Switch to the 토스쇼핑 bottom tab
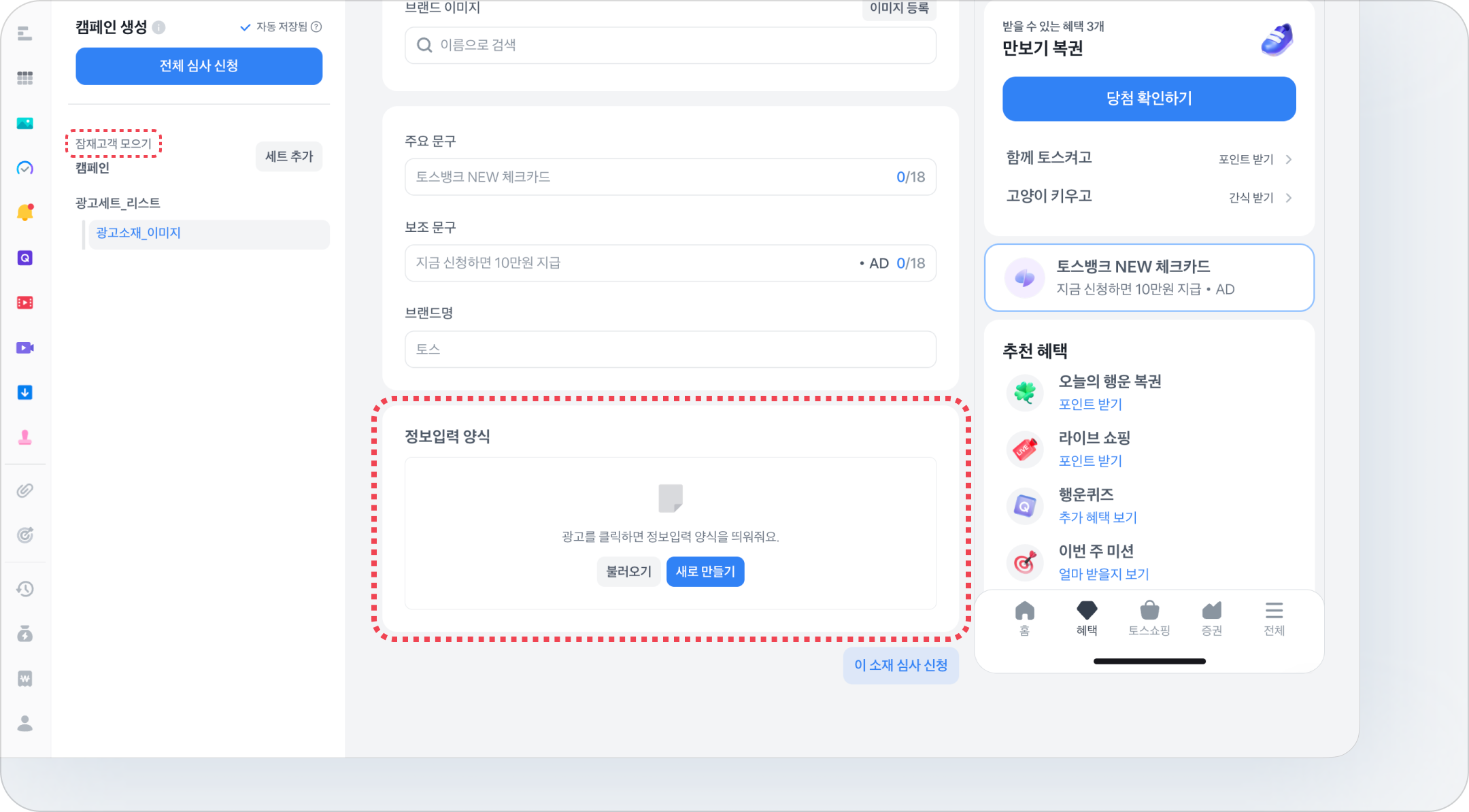Image resolution: width=1469 pixels, height=812 pixels. tap(1149, 618)
